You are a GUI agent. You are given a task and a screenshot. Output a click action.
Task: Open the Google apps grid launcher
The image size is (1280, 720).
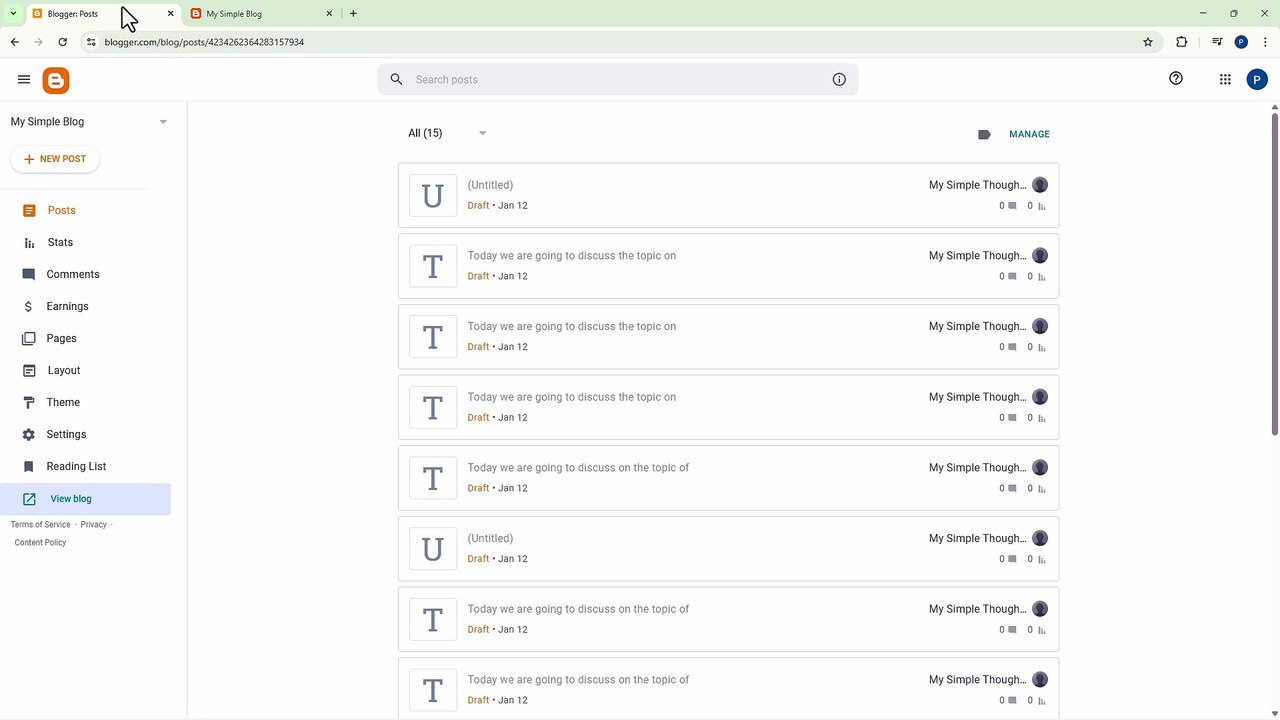click(x=1225, y=79)
